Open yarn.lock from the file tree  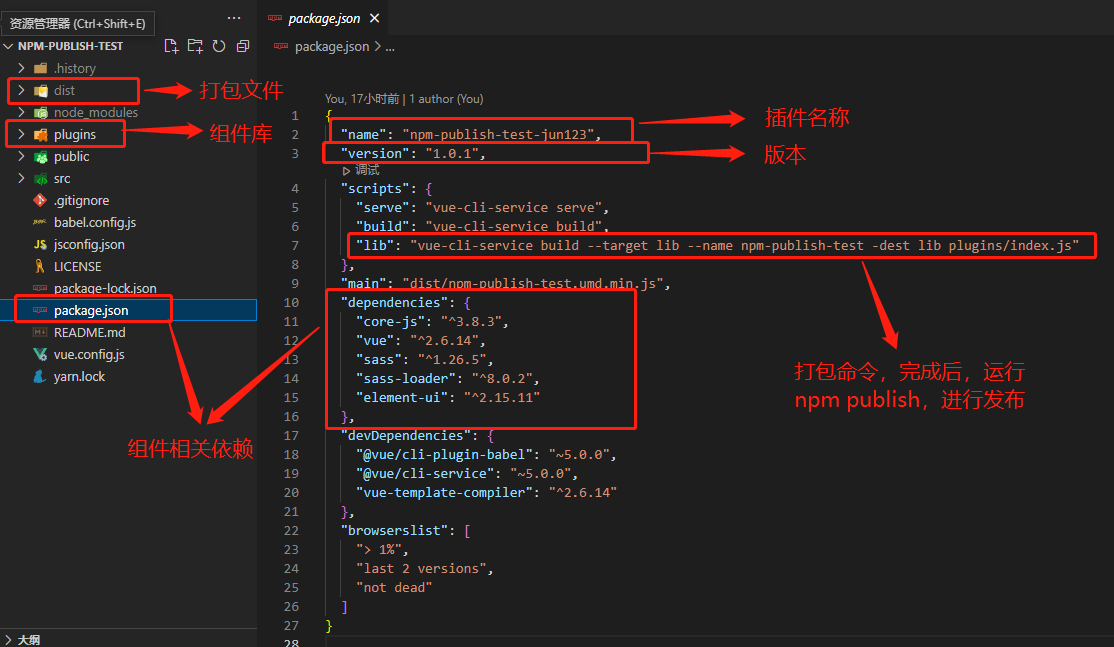tap(79, 376)
